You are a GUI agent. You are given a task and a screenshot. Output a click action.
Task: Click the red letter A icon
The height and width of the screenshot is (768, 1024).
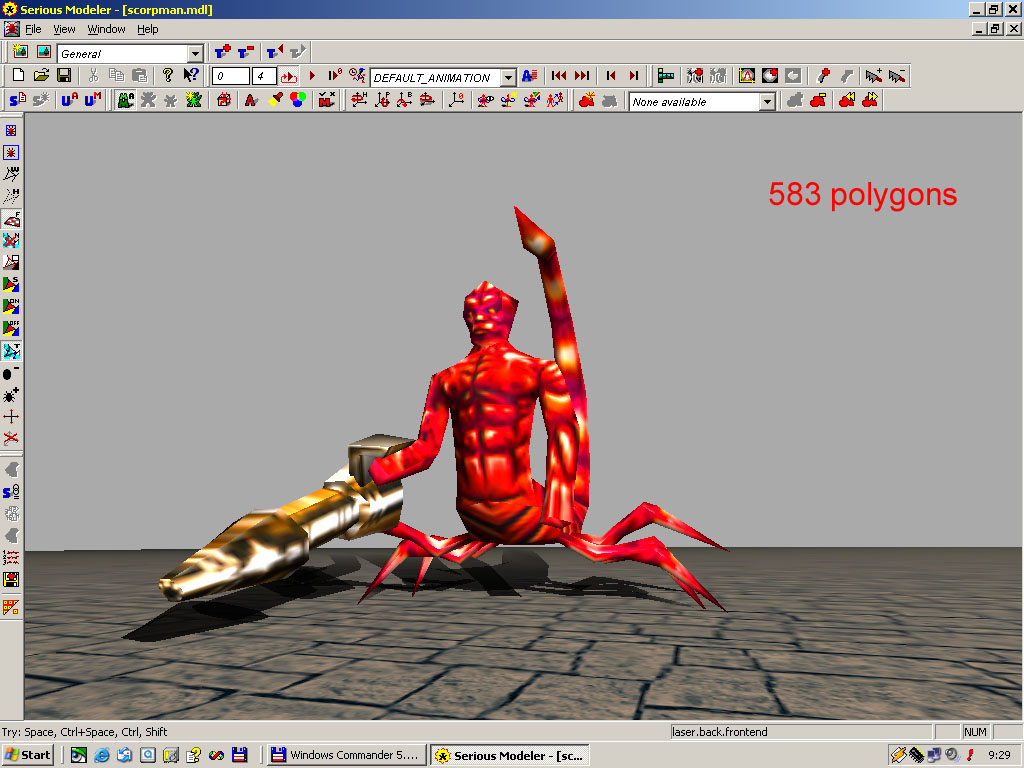tap(251, 100)
